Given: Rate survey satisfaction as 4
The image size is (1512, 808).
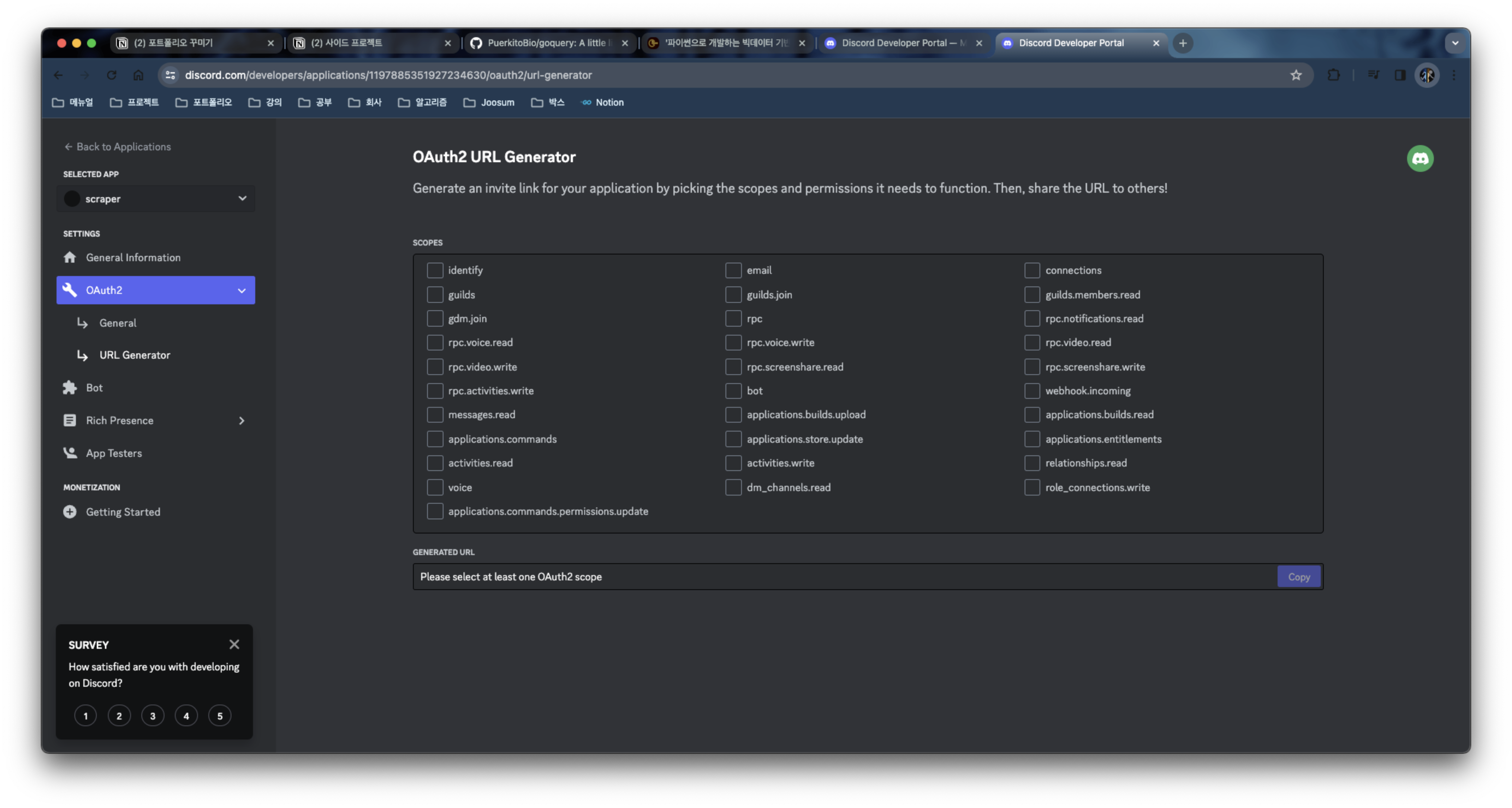Looking at the screenshot, I should click(186, 716).
